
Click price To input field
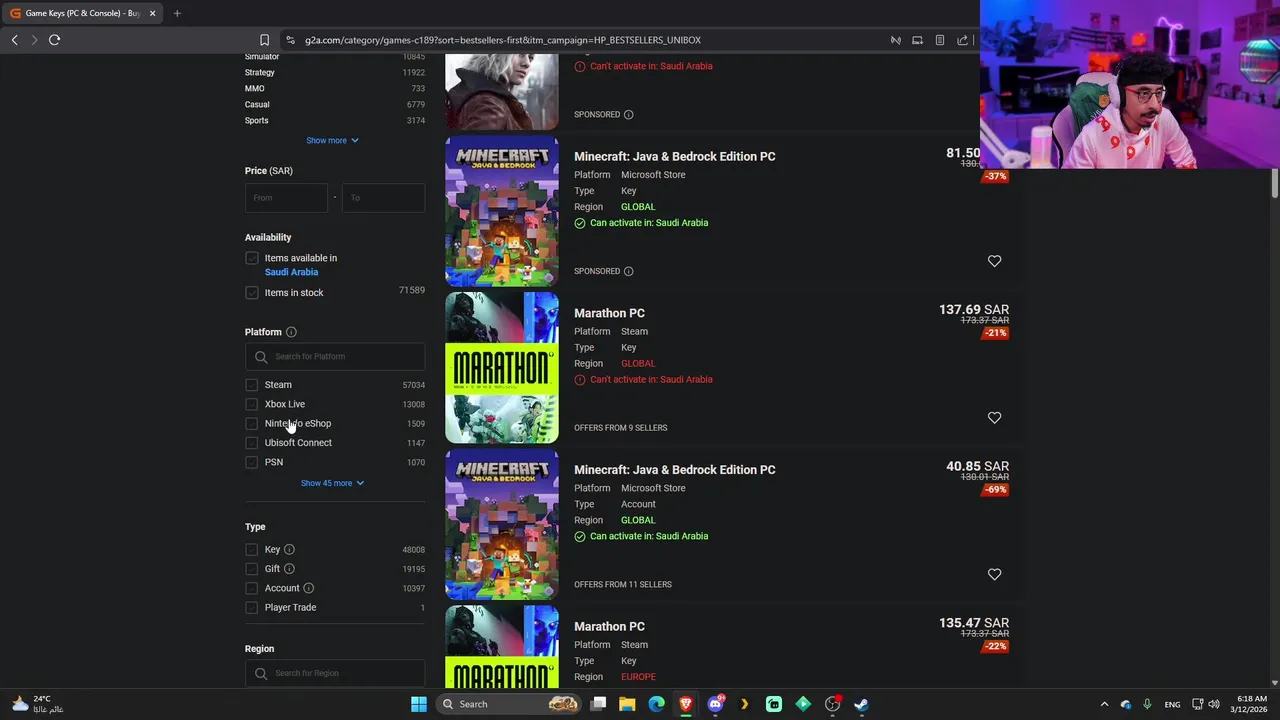click(383, 198)
